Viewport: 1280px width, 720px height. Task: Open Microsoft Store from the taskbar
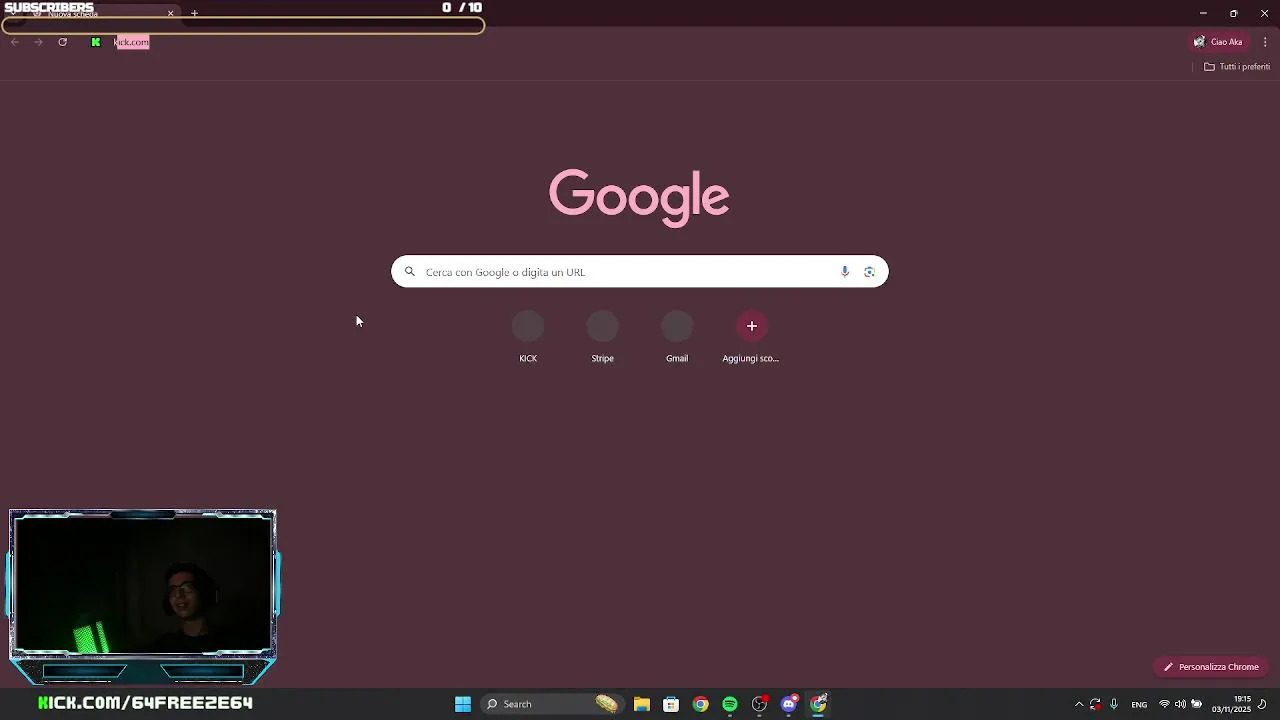click(671, 704)
